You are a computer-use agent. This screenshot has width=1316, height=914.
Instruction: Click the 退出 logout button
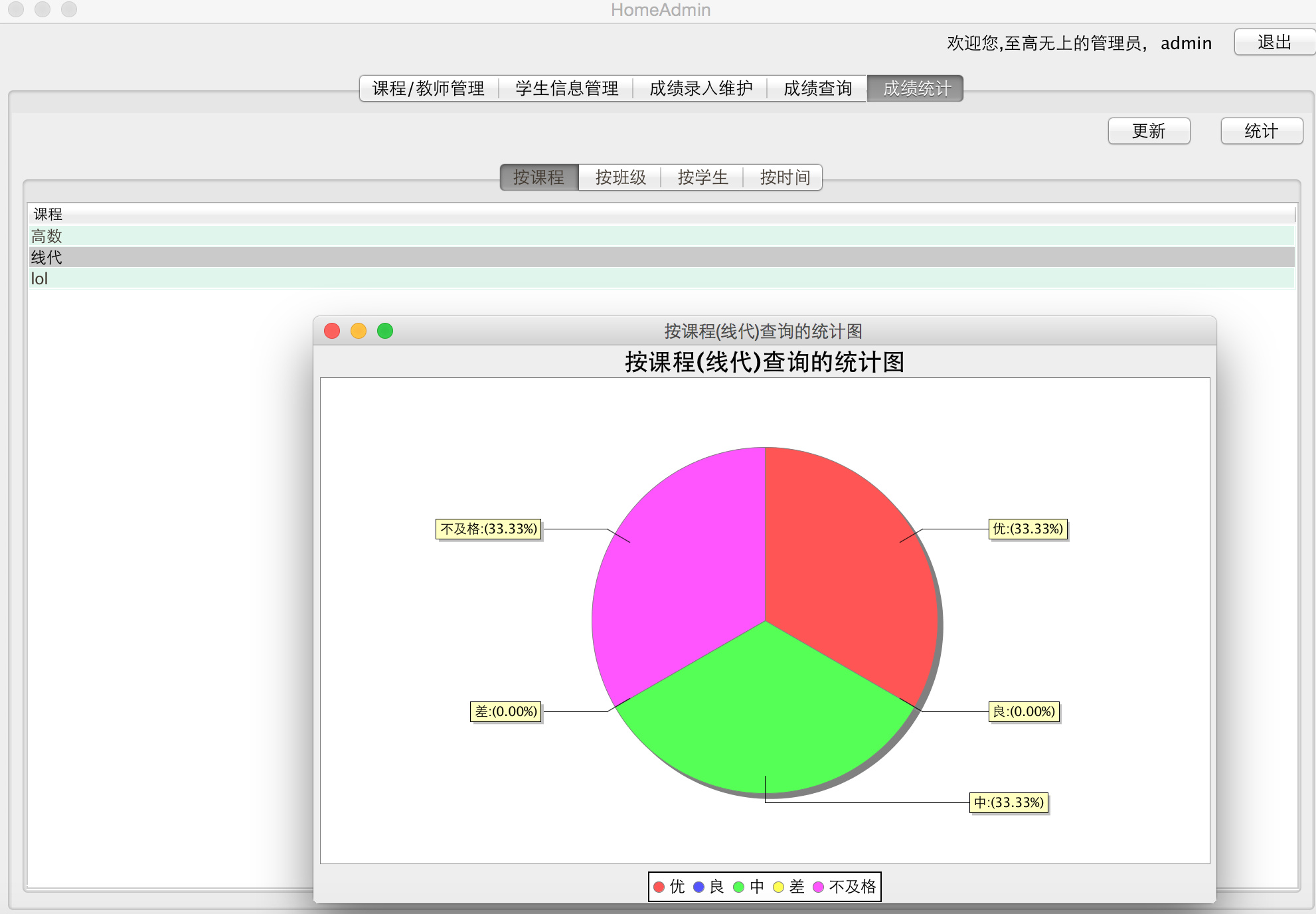[x=1274, y=43]
